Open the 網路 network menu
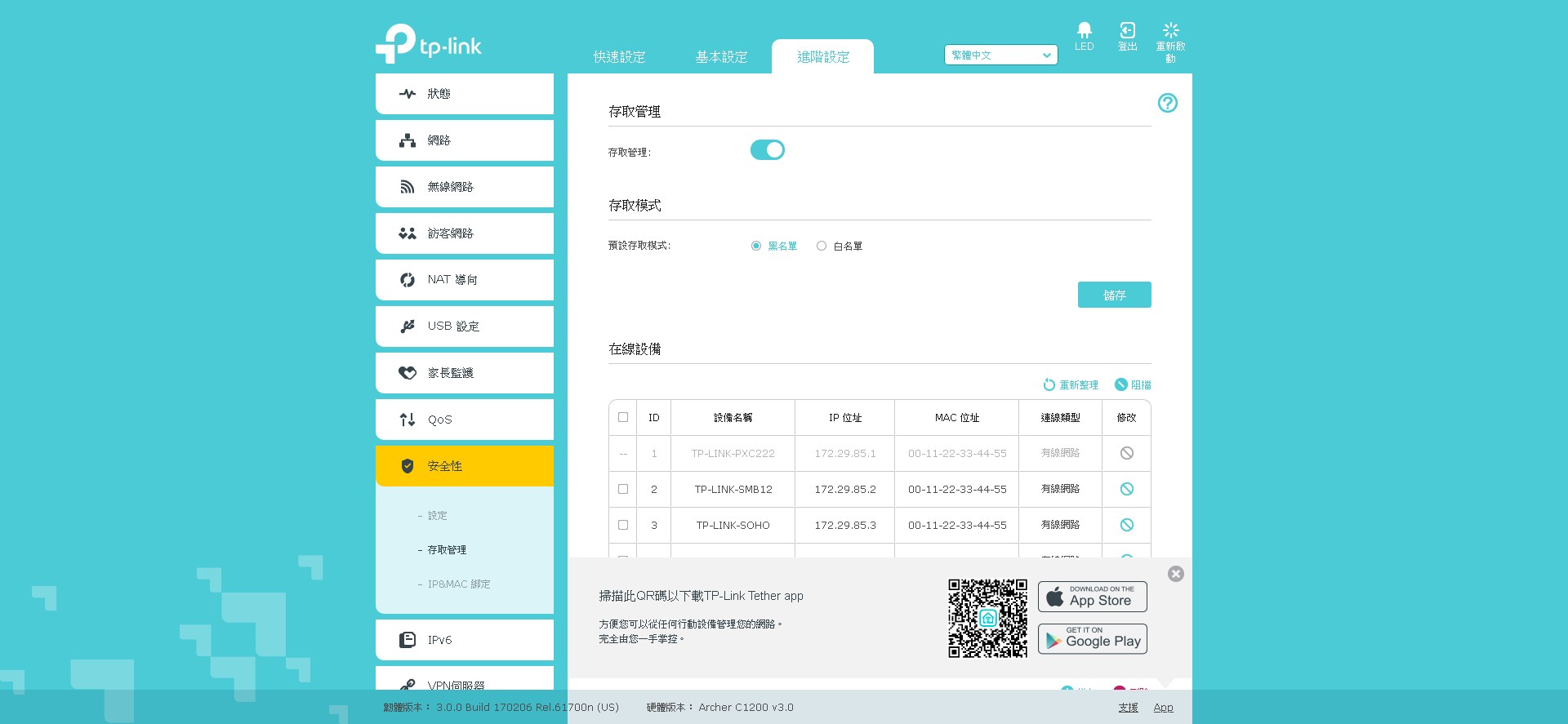This screenshot has height=724, width=1568. coord(465,140)
